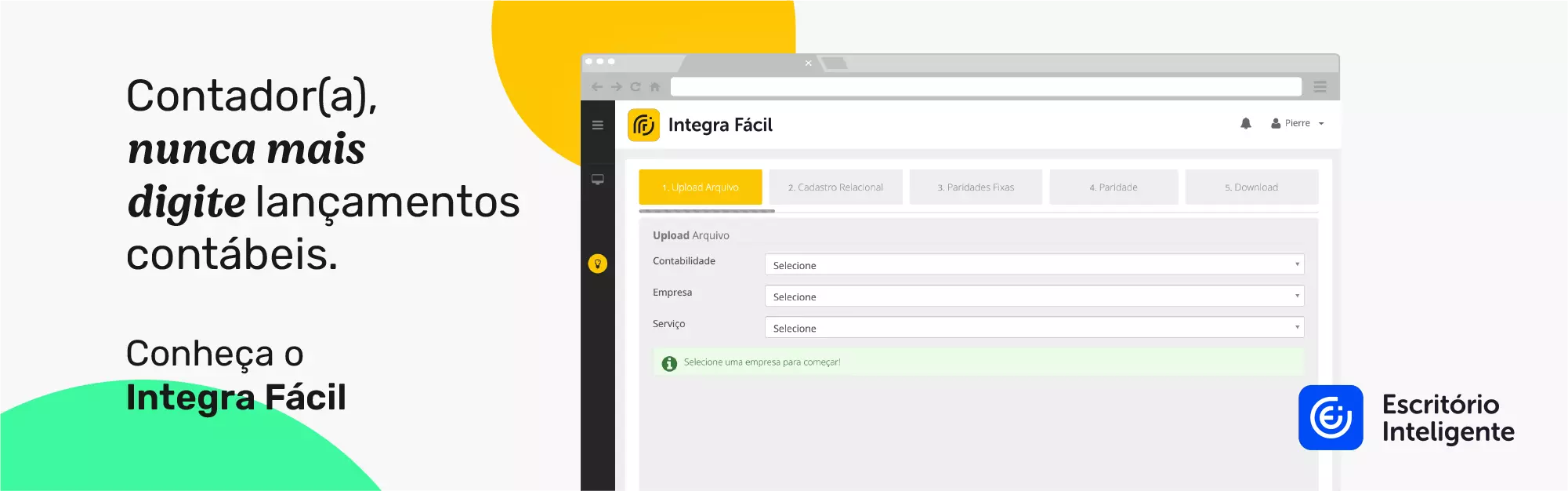Open the Empresa selection dropdown
The width and height of the screenshot is (1568, 491).
1034,296
